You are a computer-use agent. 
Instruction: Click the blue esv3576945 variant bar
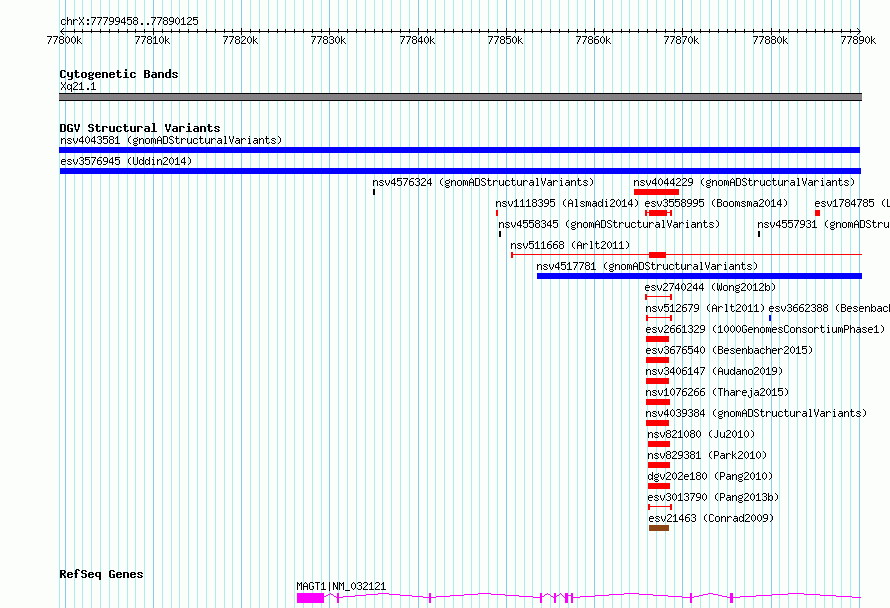pos(460,171)
